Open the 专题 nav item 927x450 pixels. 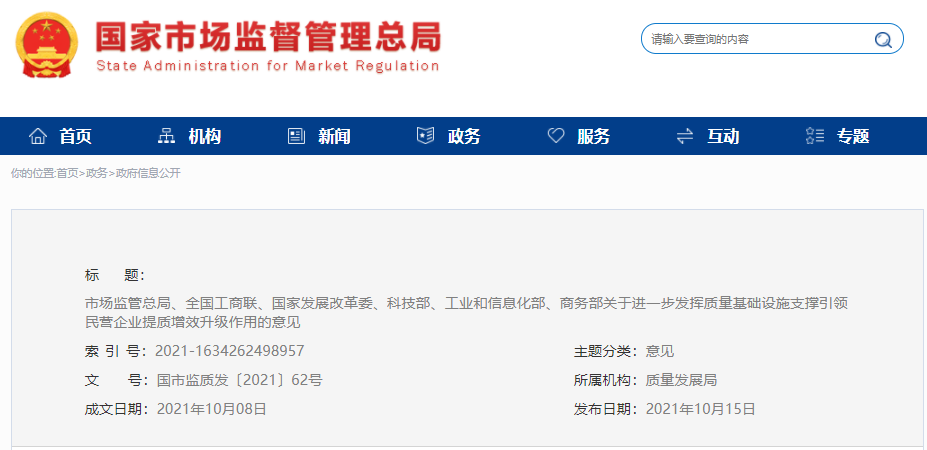[853, 137]
